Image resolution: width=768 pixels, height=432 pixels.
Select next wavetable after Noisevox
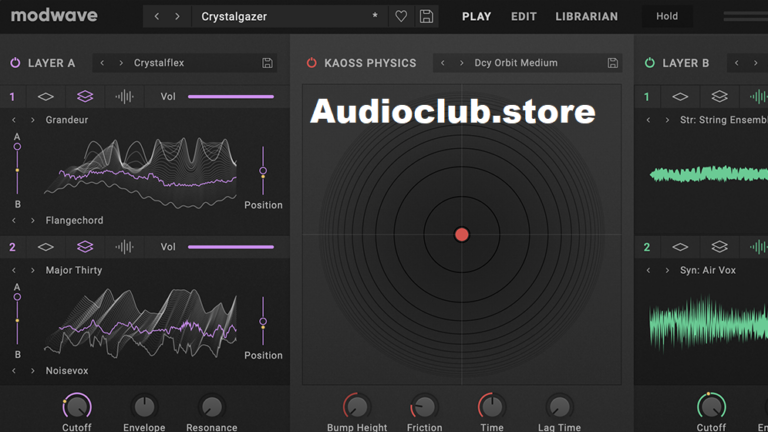[x=32, y=371]
